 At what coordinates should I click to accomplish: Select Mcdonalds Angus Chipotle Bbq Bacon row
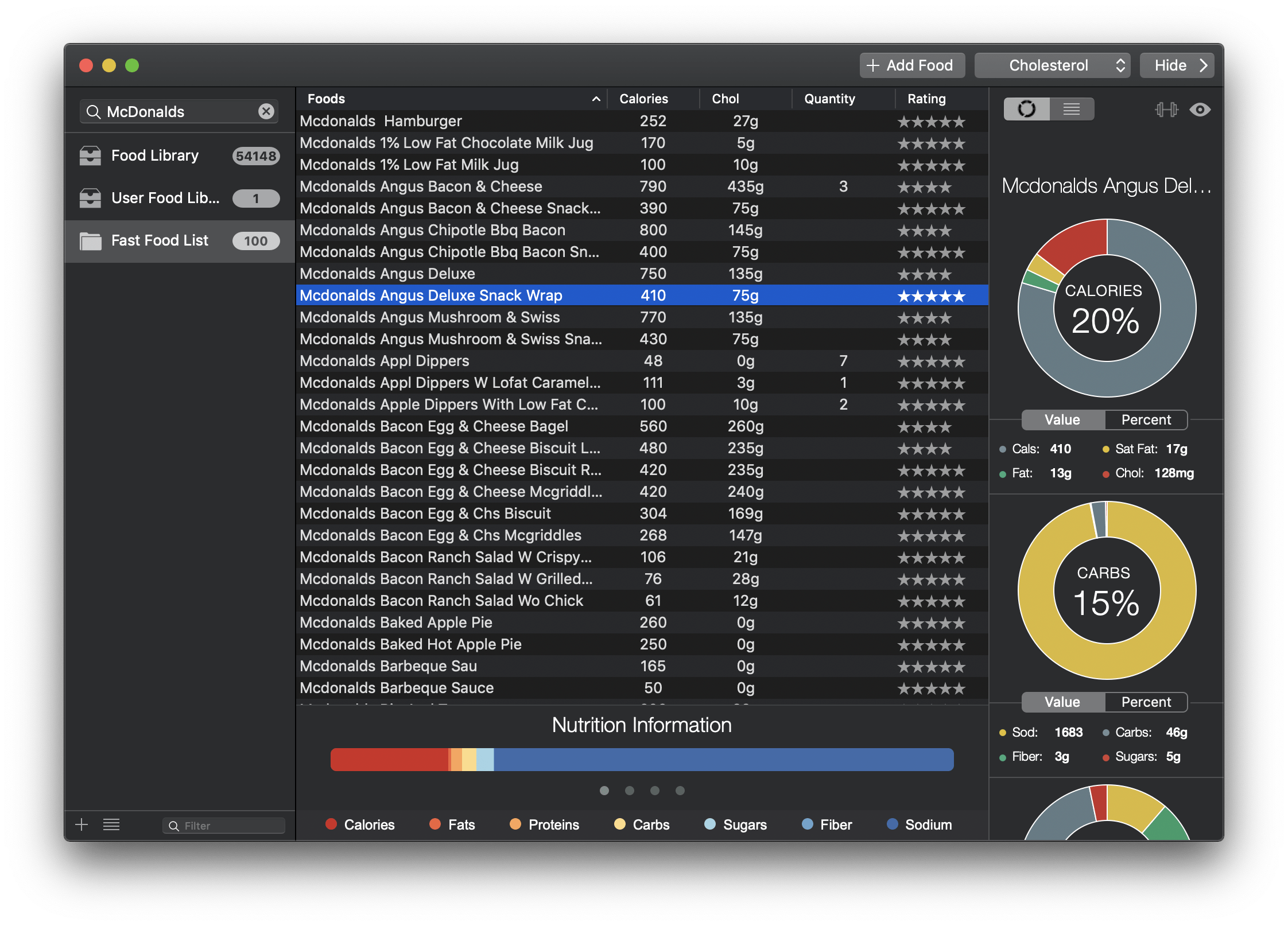(642, 230)
